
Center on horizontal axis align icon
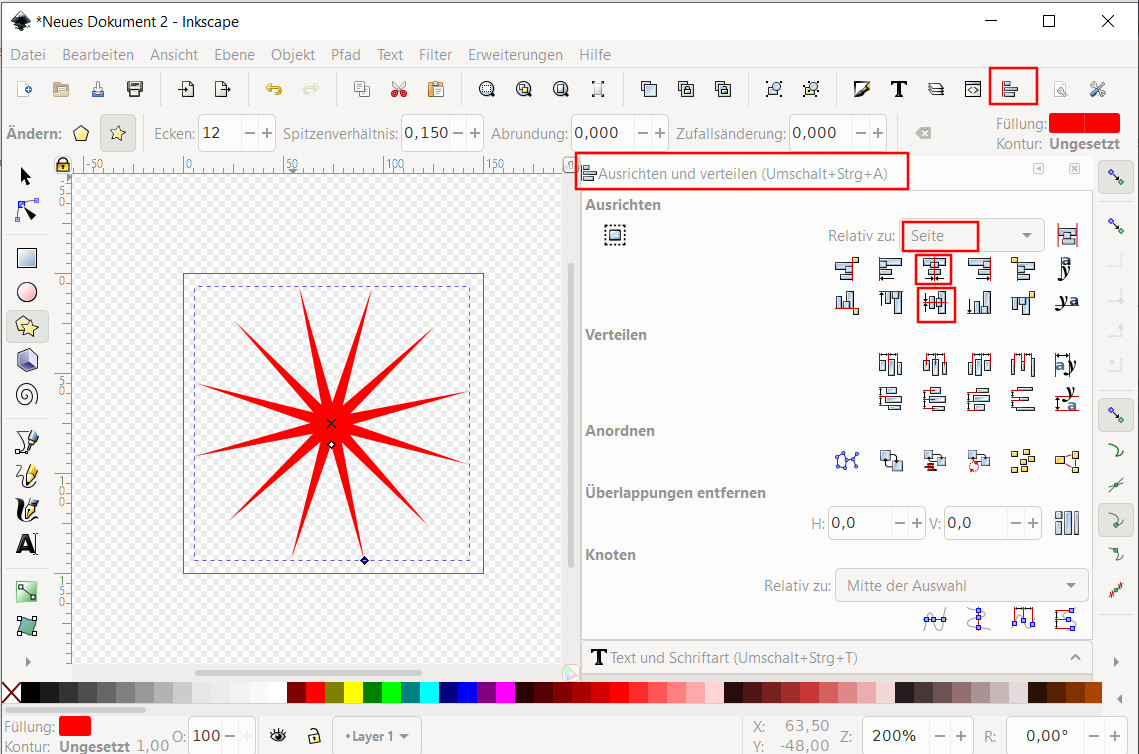coord(935,302)
